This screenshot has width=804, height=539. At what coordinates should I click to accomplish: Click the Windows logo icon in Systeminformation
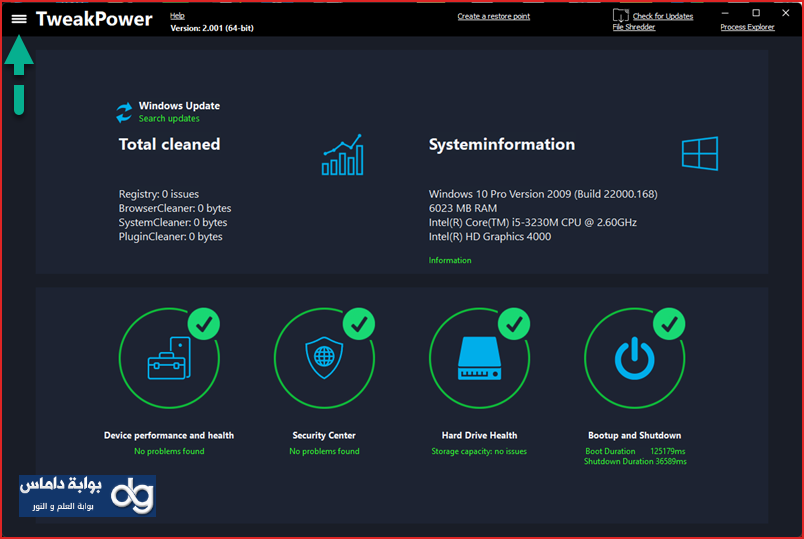700,153
